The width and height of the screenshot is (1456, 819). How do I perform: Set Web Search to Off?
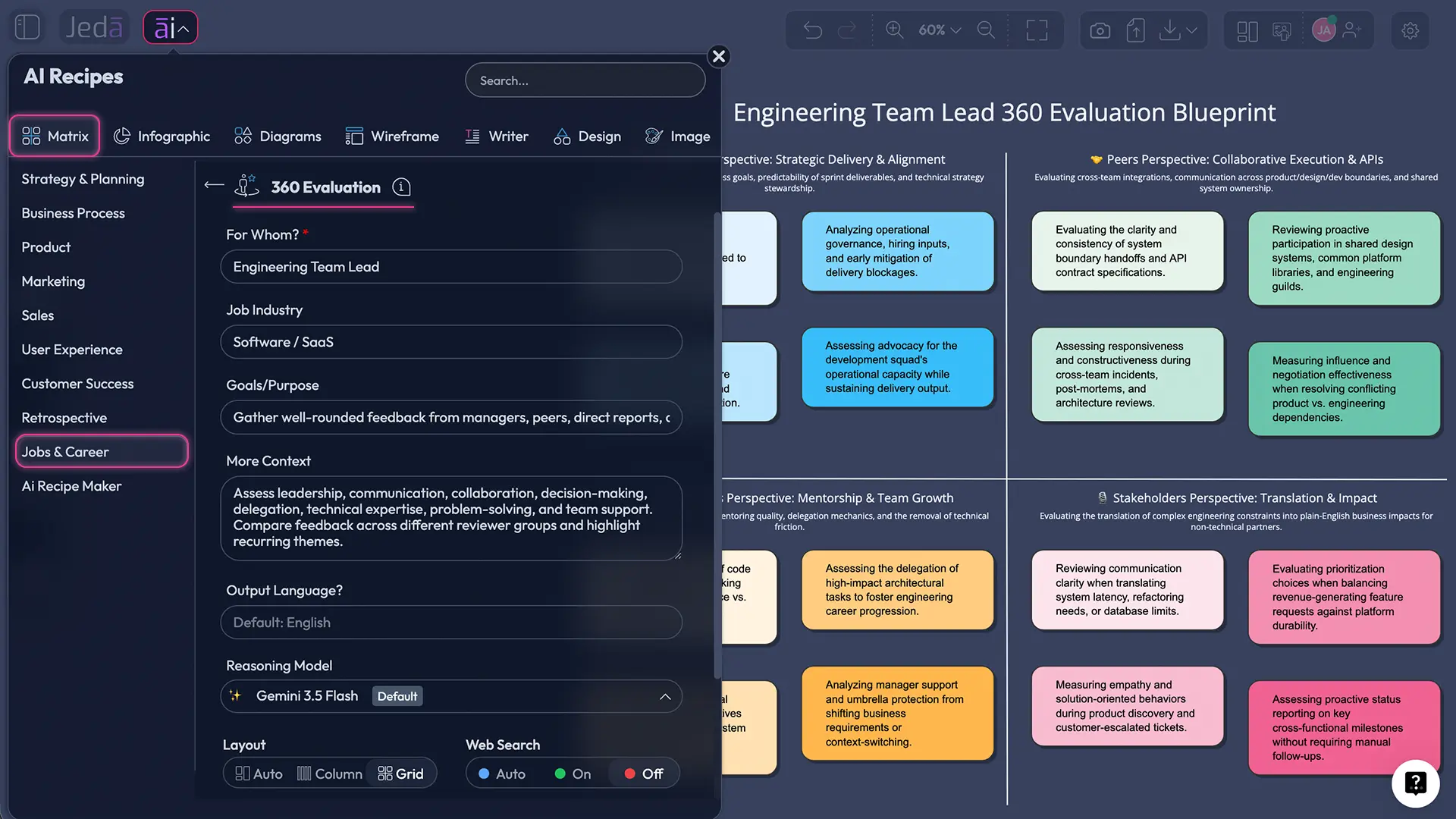644,773
